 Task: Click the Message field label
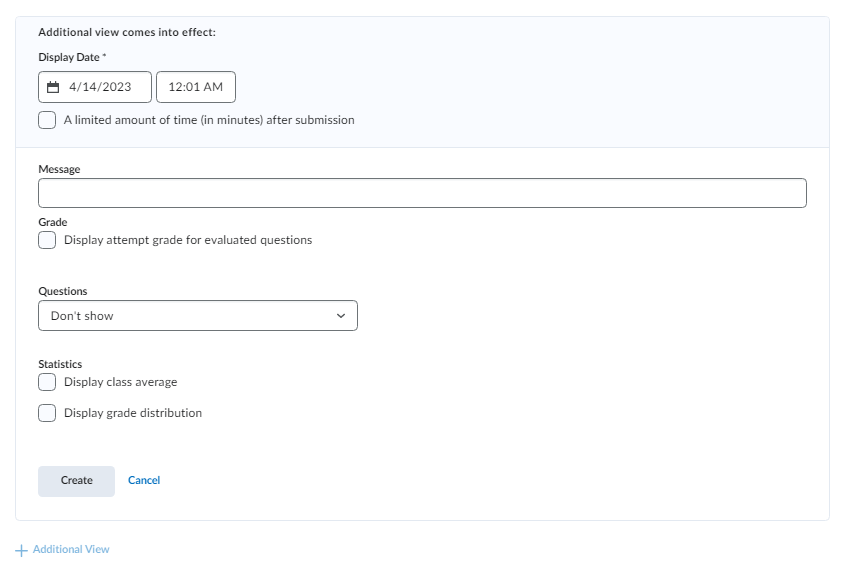pos(59,169)
